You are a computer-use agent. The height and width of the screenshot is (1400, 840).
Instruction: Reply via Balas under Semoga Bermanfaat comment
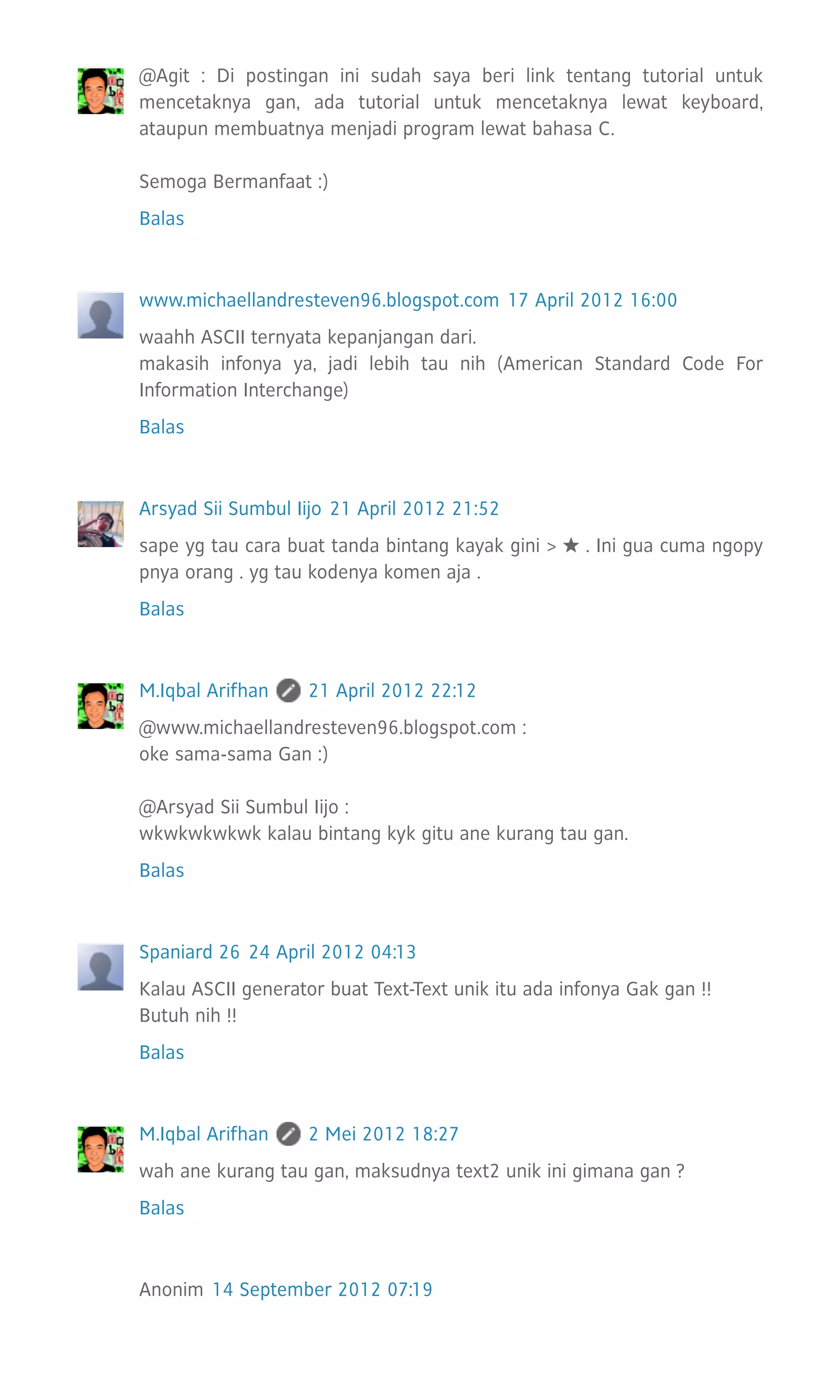[x=162, y=219]
